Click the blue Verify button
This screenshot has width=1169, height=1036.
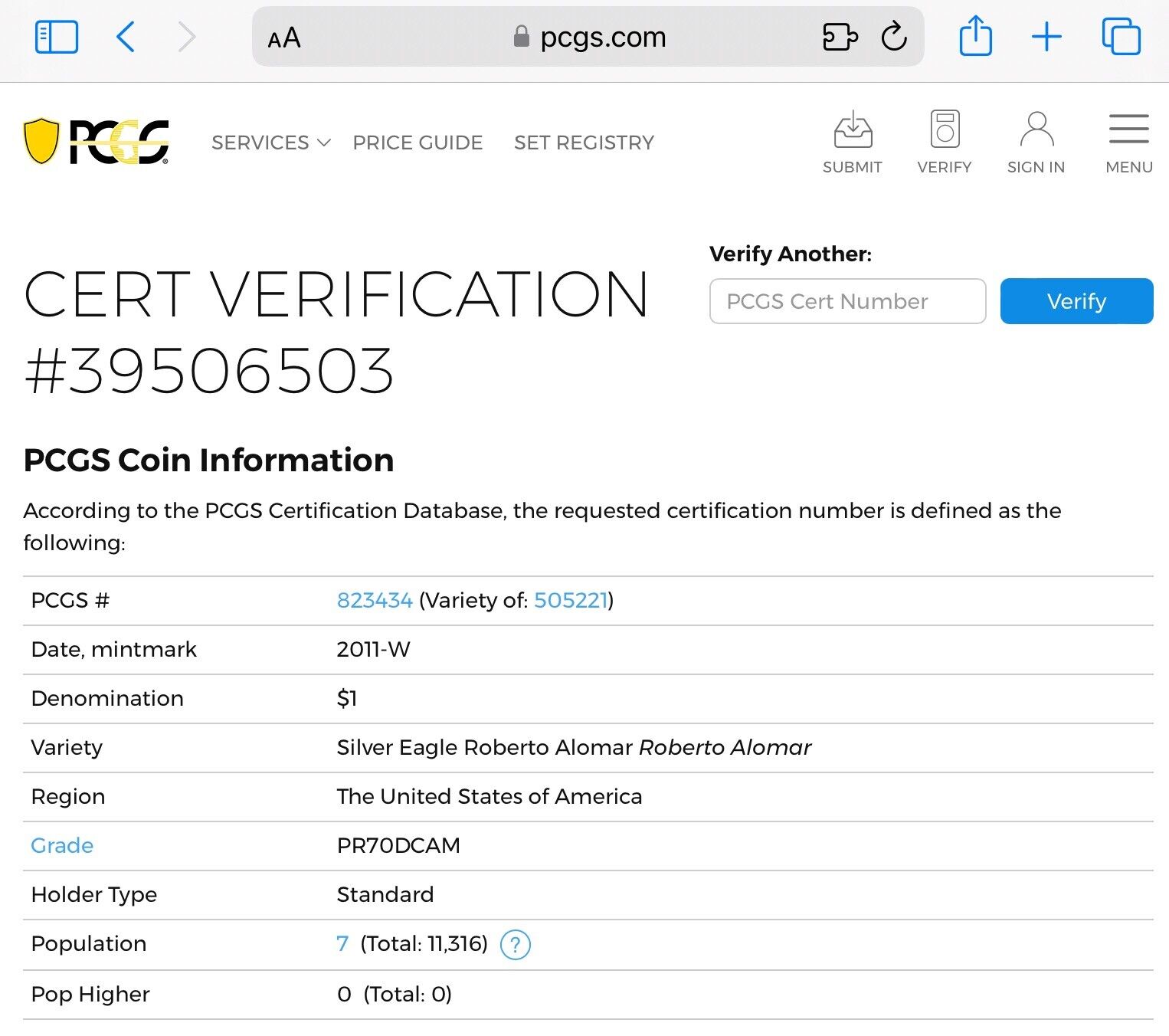tap(1076, 301)
